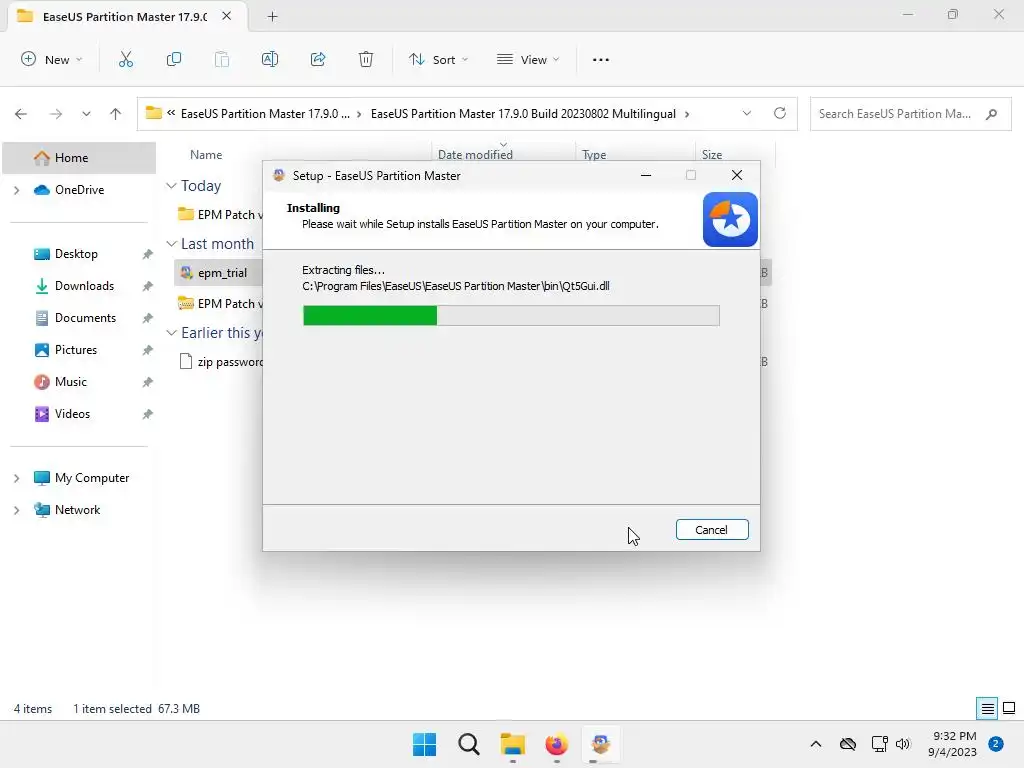Viewport: 1024px width, 768px height.
Task: Select the zip password file
Action: tap(221, 362)
